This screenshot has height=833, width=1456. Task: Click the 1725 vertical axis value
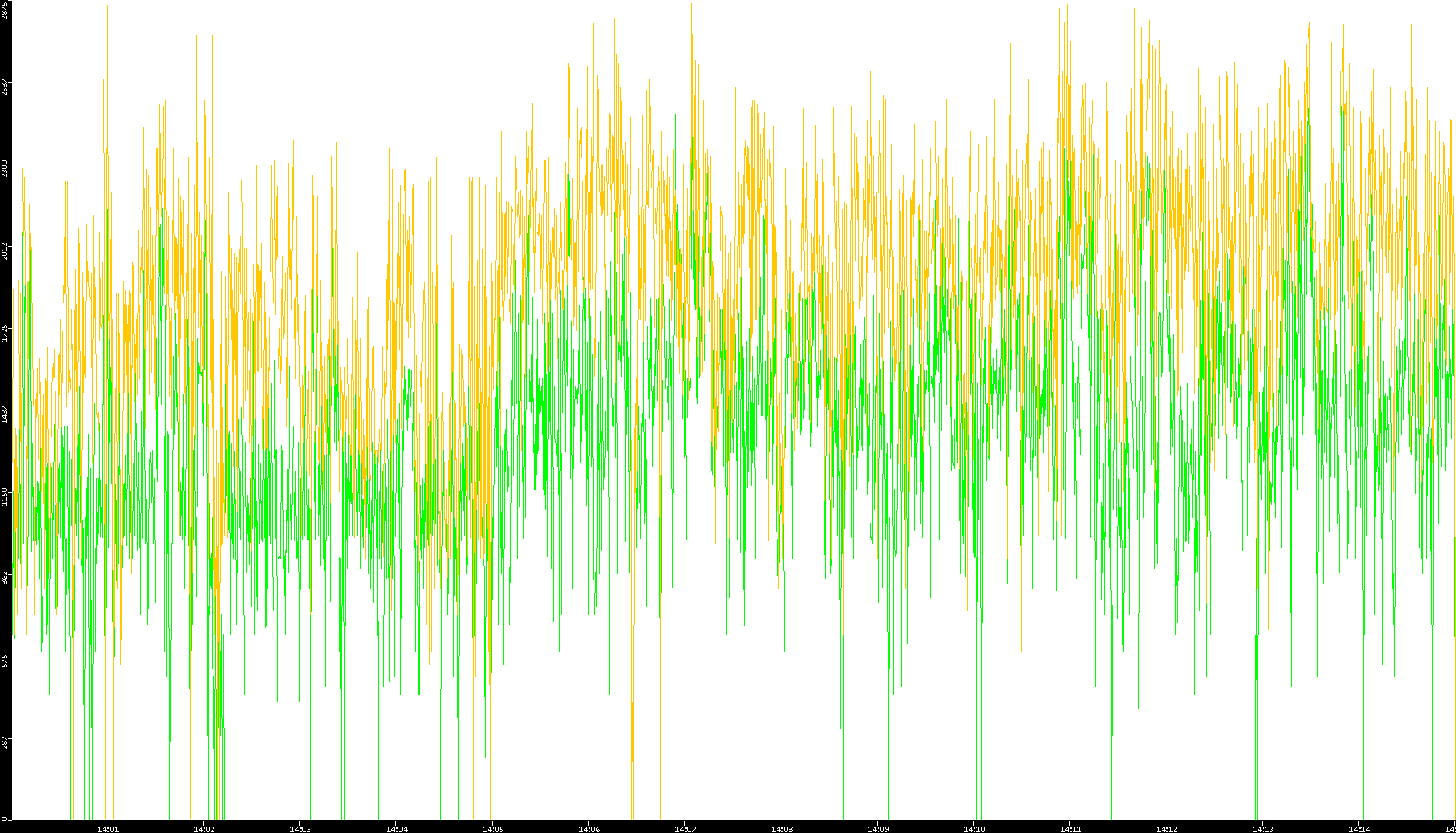5,333
